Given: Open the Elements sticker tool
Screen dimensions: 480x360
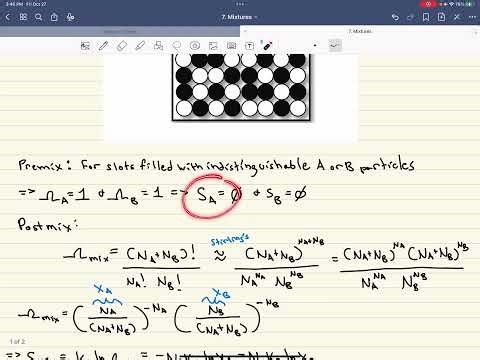Looking at the screenshot, I should pos(195,46).
